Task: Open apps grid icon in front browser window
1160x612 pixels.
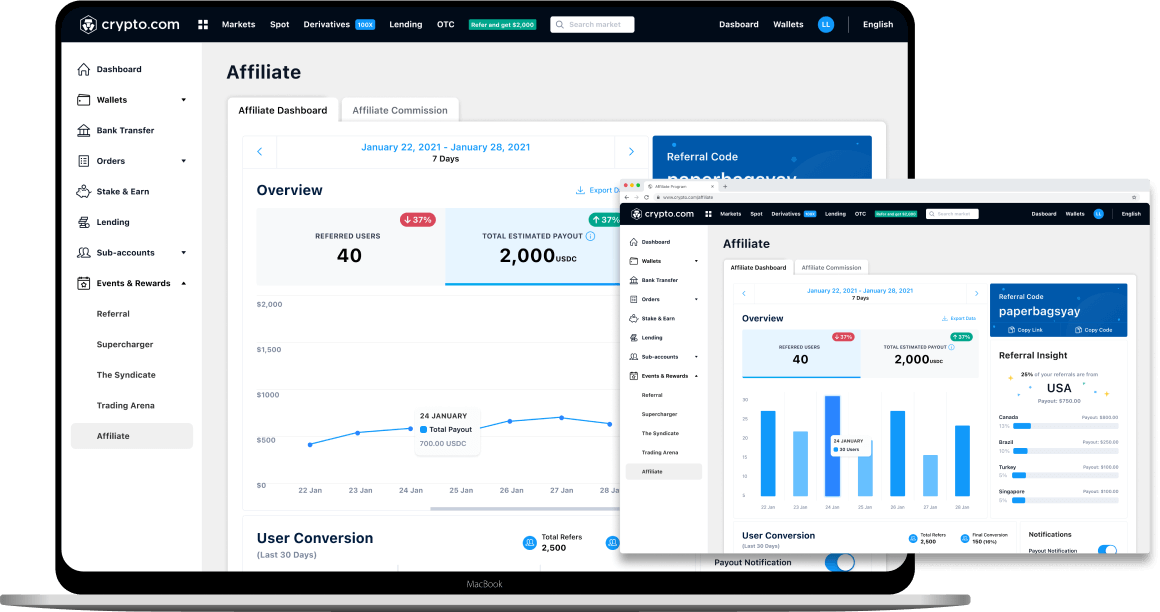Action: 708,214
